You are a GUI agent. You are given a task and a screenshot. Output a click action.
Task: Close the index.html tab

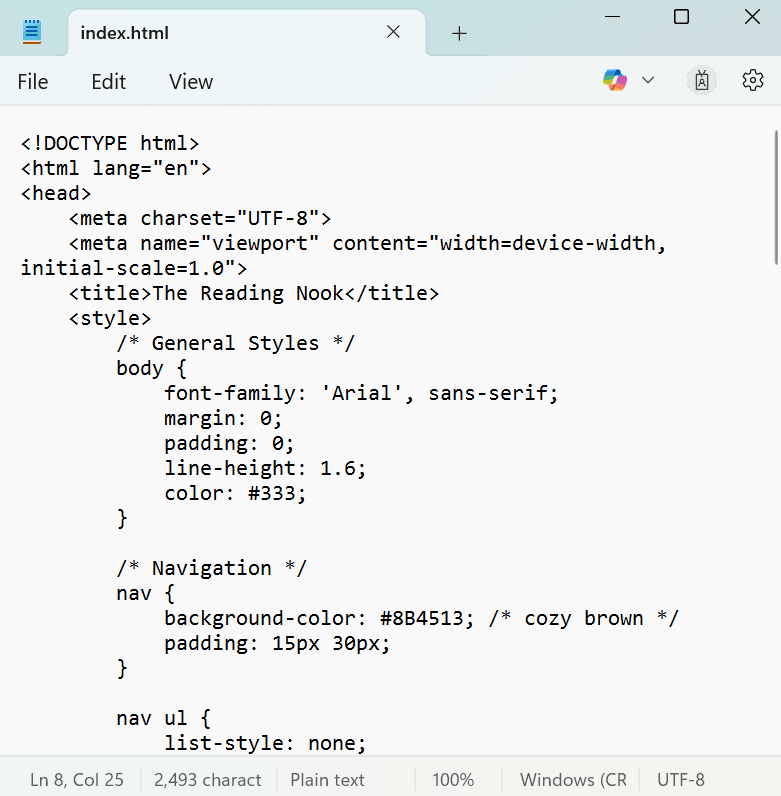coord(393,32)
